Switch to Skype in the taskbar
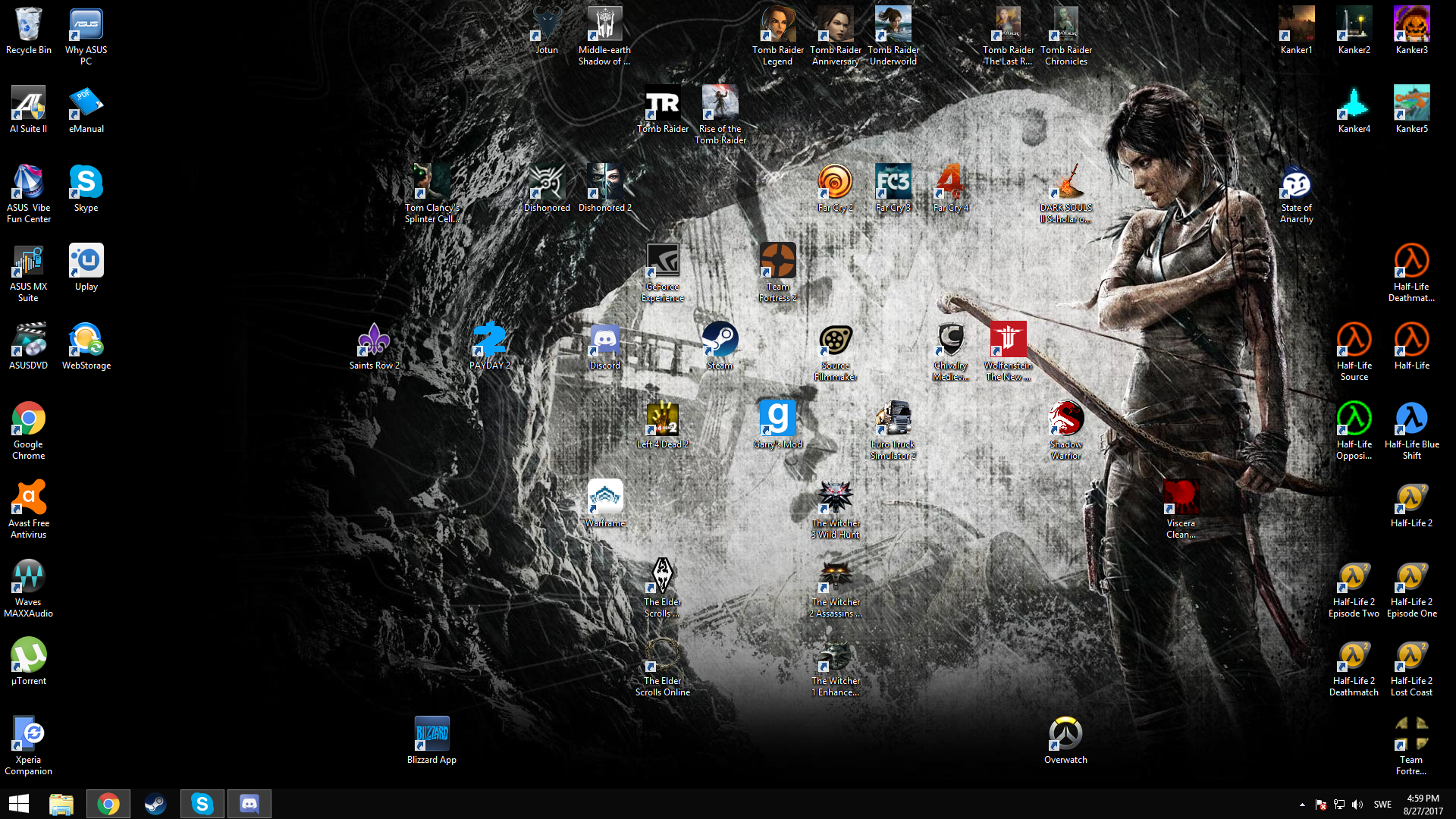Viewport: 1456px width, 819px height. point(202,804)
